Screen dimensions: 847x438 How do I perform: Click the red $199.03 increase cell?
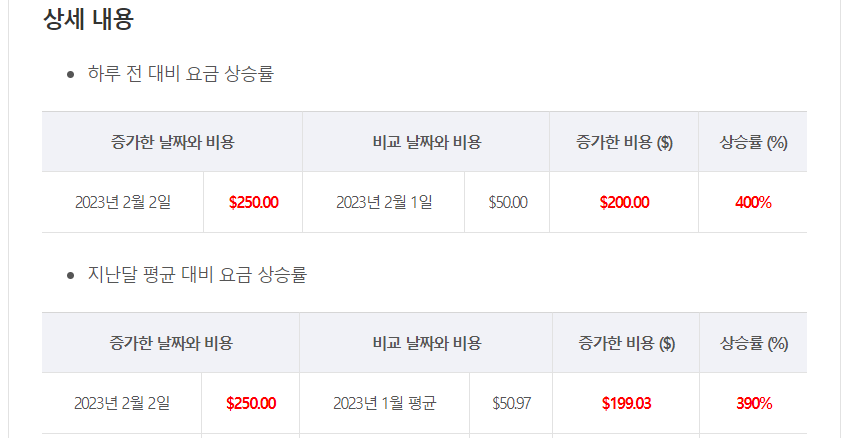626,403
